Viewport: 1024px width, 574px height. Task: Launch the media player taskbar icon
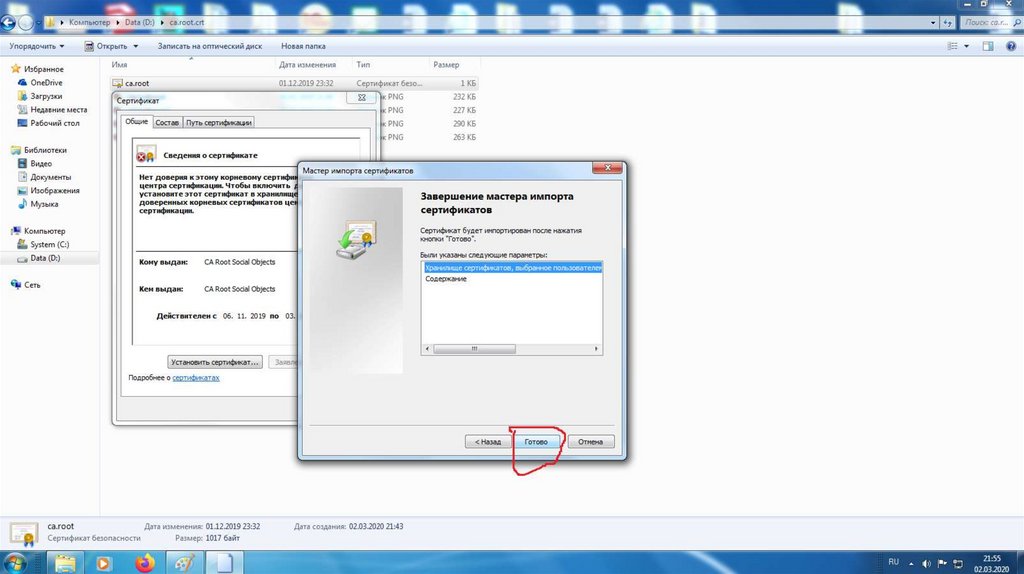tap(104, 562)
